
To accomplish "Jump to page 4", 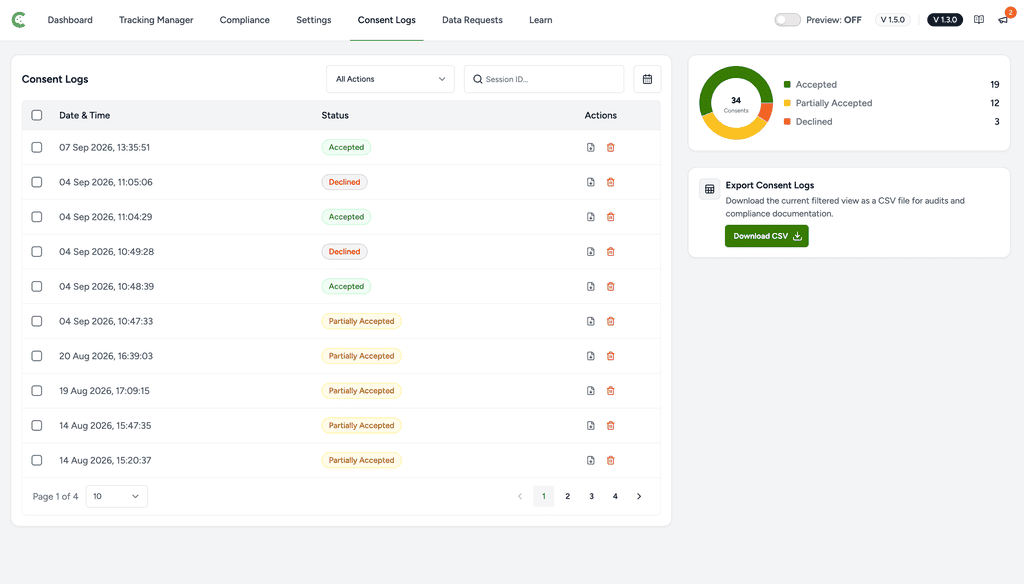I will [x=615, y=496].
